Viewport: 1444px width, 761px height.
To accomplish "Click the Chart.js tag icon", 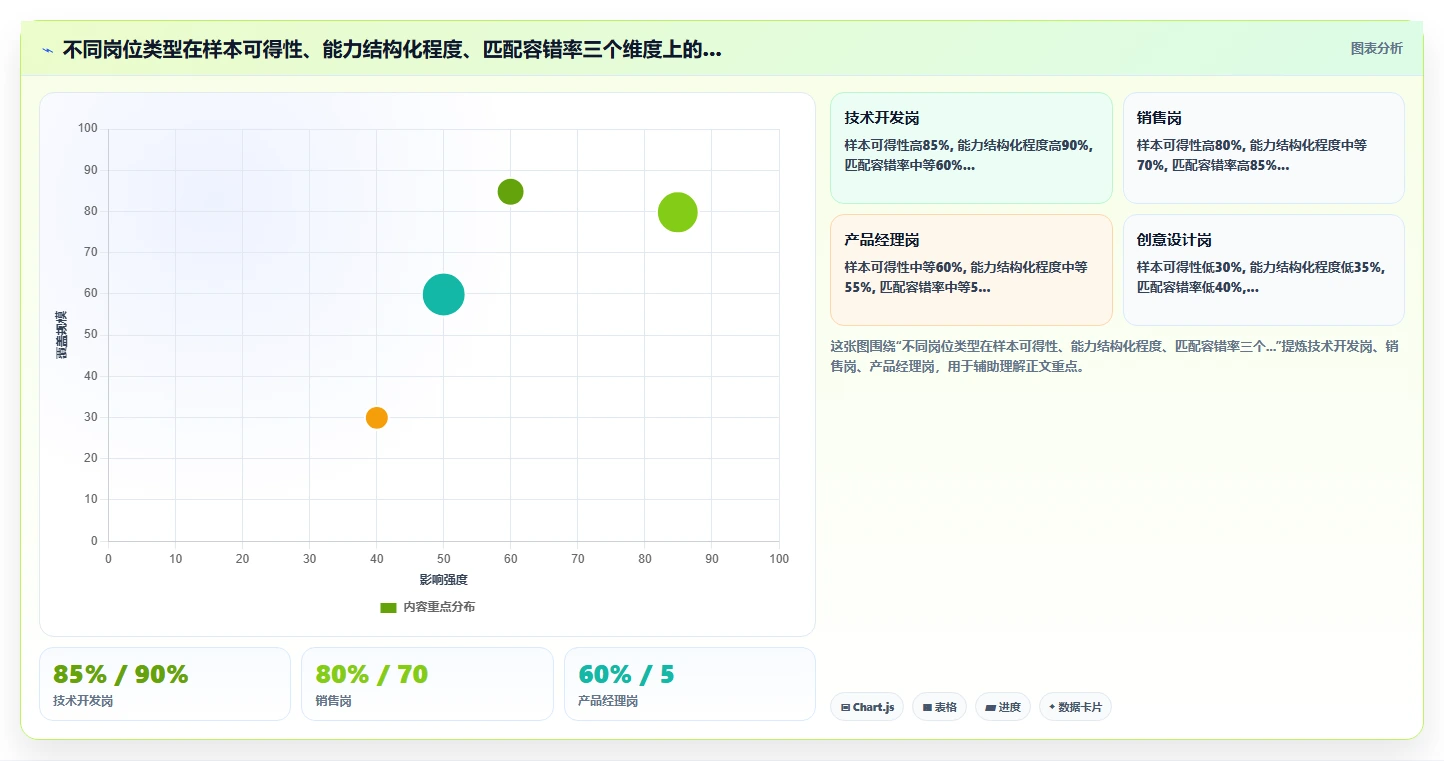I will point(845,707).
